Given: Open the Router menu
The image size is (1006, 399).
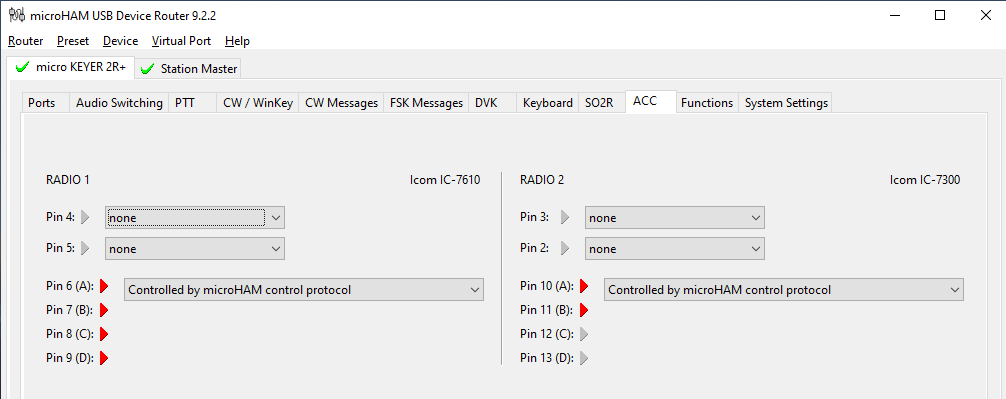Looking at the screenshot, I should click(x=26, y=40).
